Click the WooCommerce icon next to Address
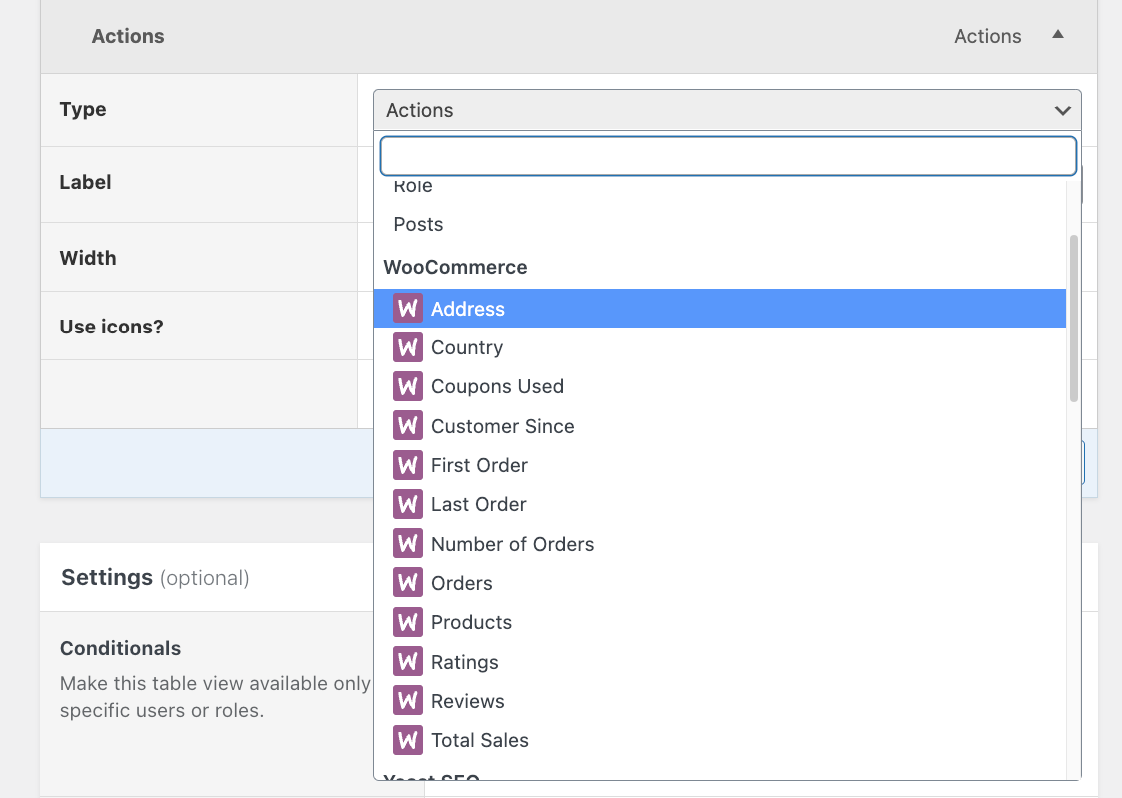Viewport: 1122px width, 798px height. pyautogui.click(x=407, y=308)
